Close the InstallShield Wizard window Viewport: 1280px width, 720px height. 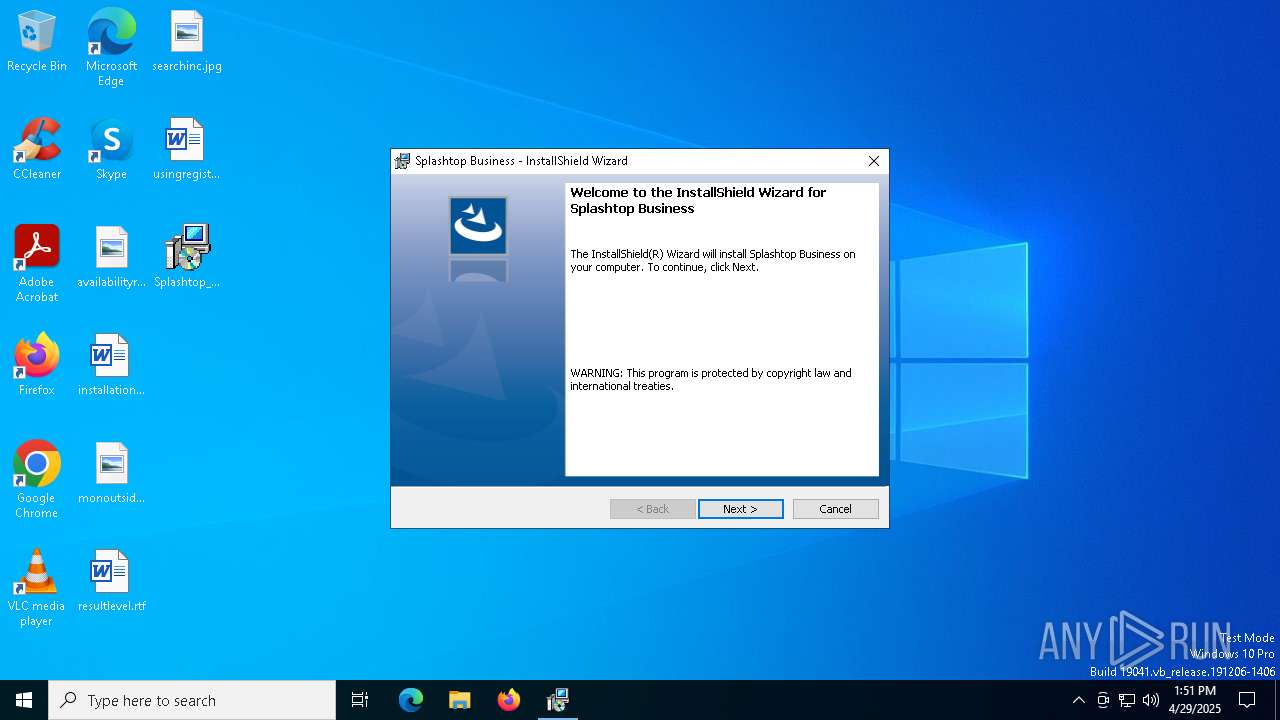[873, 161]
